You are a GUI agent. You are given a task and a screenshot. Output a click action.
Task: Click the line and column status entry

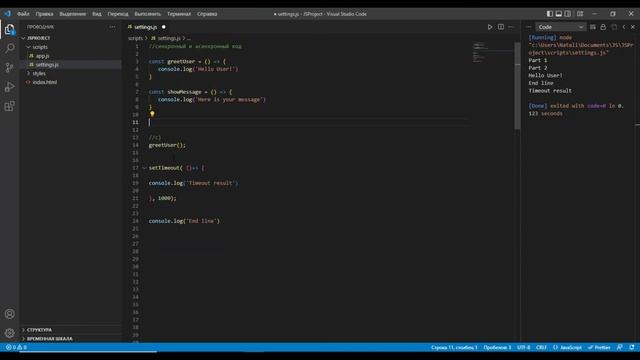pyautogui.click(x=454, y=347)
